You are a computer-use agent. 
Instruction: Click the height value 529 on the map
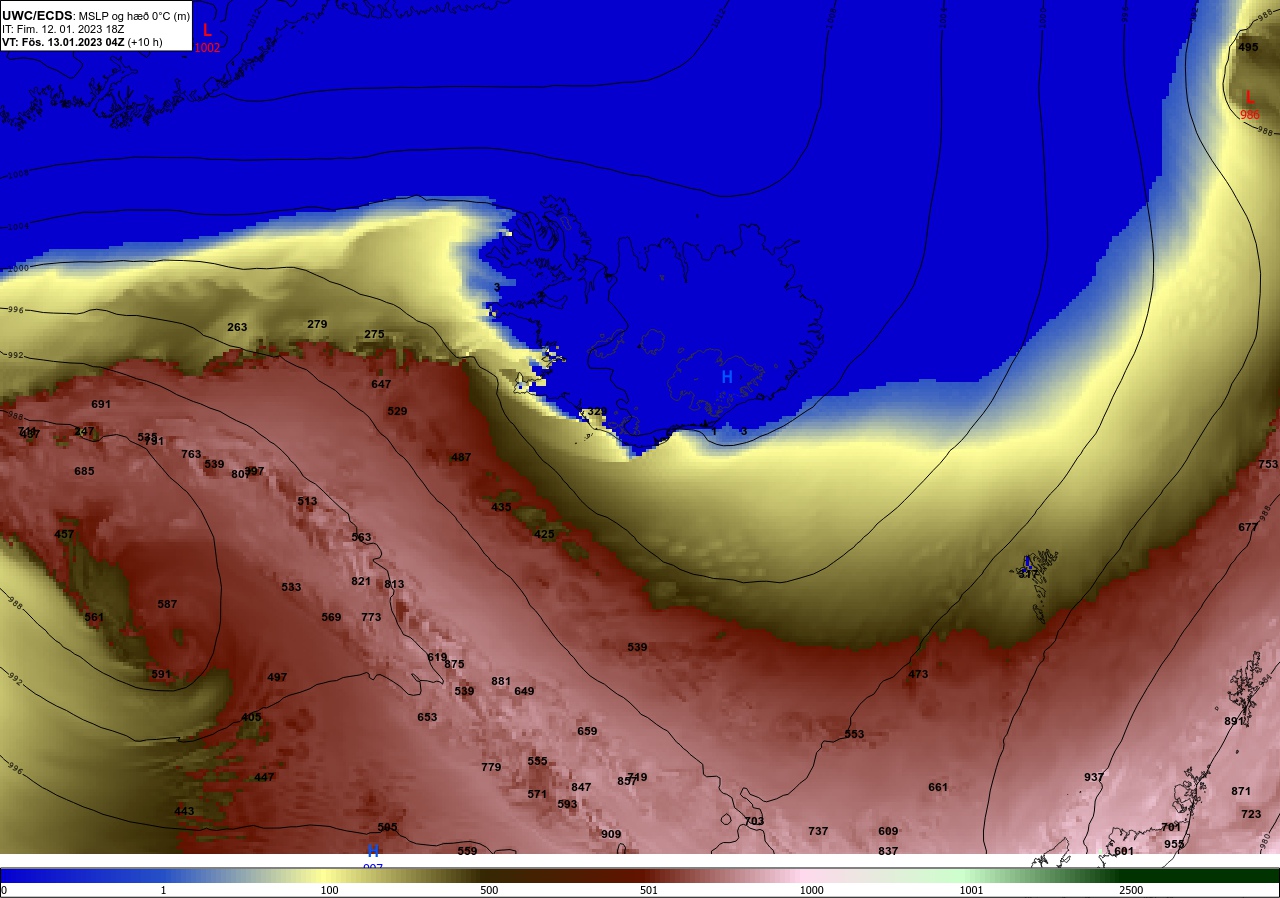pyautogui.click(x=397, y=412)
